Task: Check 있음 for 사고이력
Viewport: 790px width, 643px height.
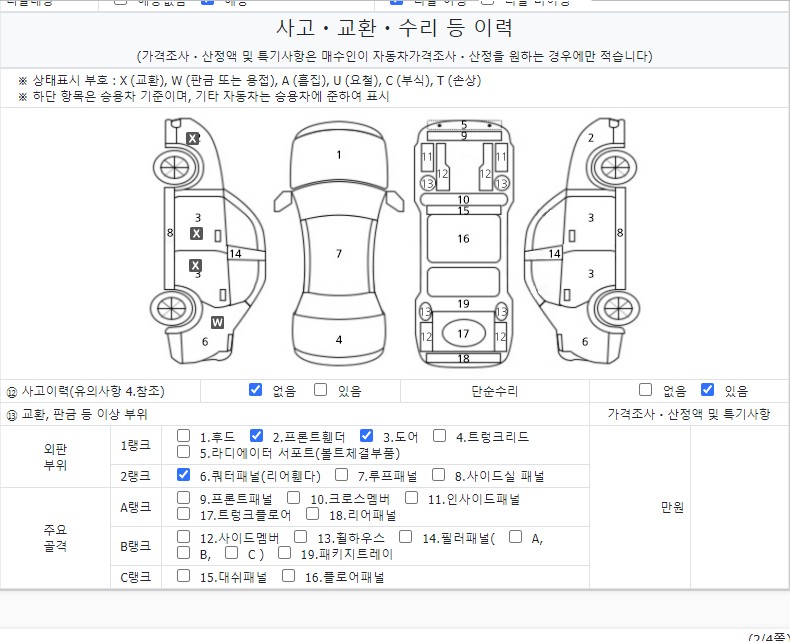Action: 321,390
